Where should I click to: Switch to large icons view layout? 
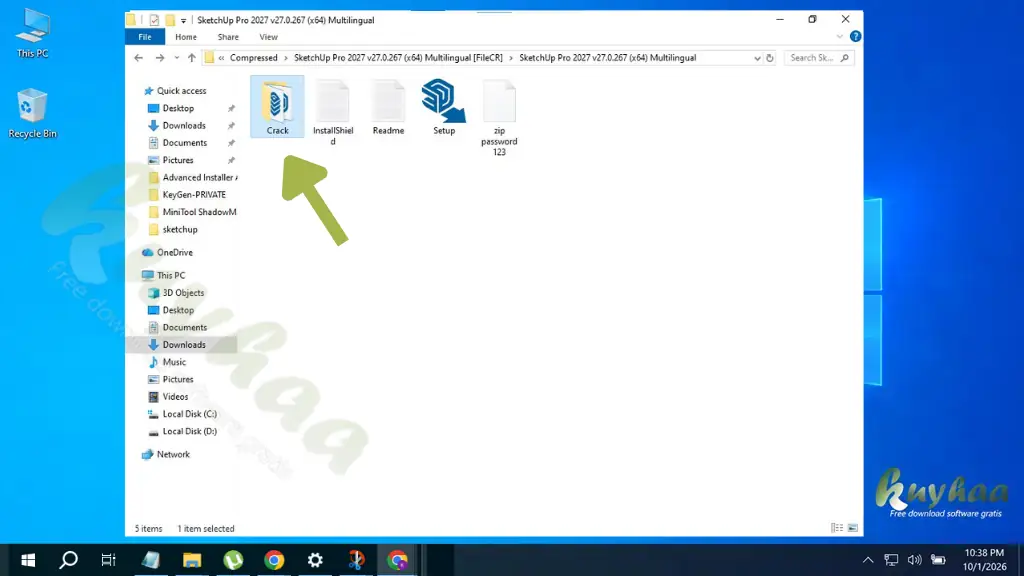click(x=853, y=528)
